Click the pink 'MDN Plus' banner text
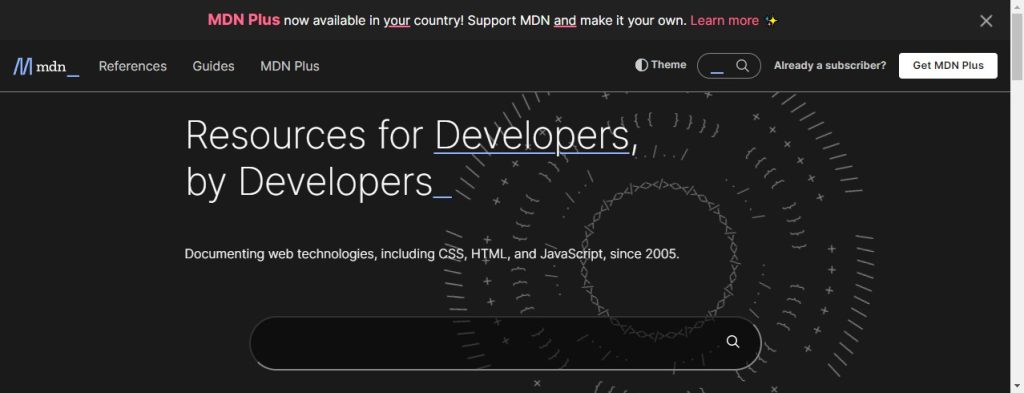 coord(244,20)
